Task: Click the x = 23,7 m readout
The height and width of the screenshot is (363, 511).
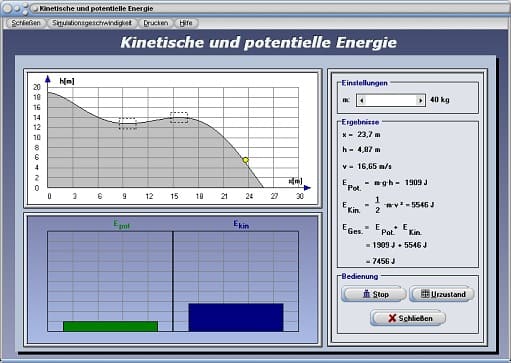Action: 362,135
